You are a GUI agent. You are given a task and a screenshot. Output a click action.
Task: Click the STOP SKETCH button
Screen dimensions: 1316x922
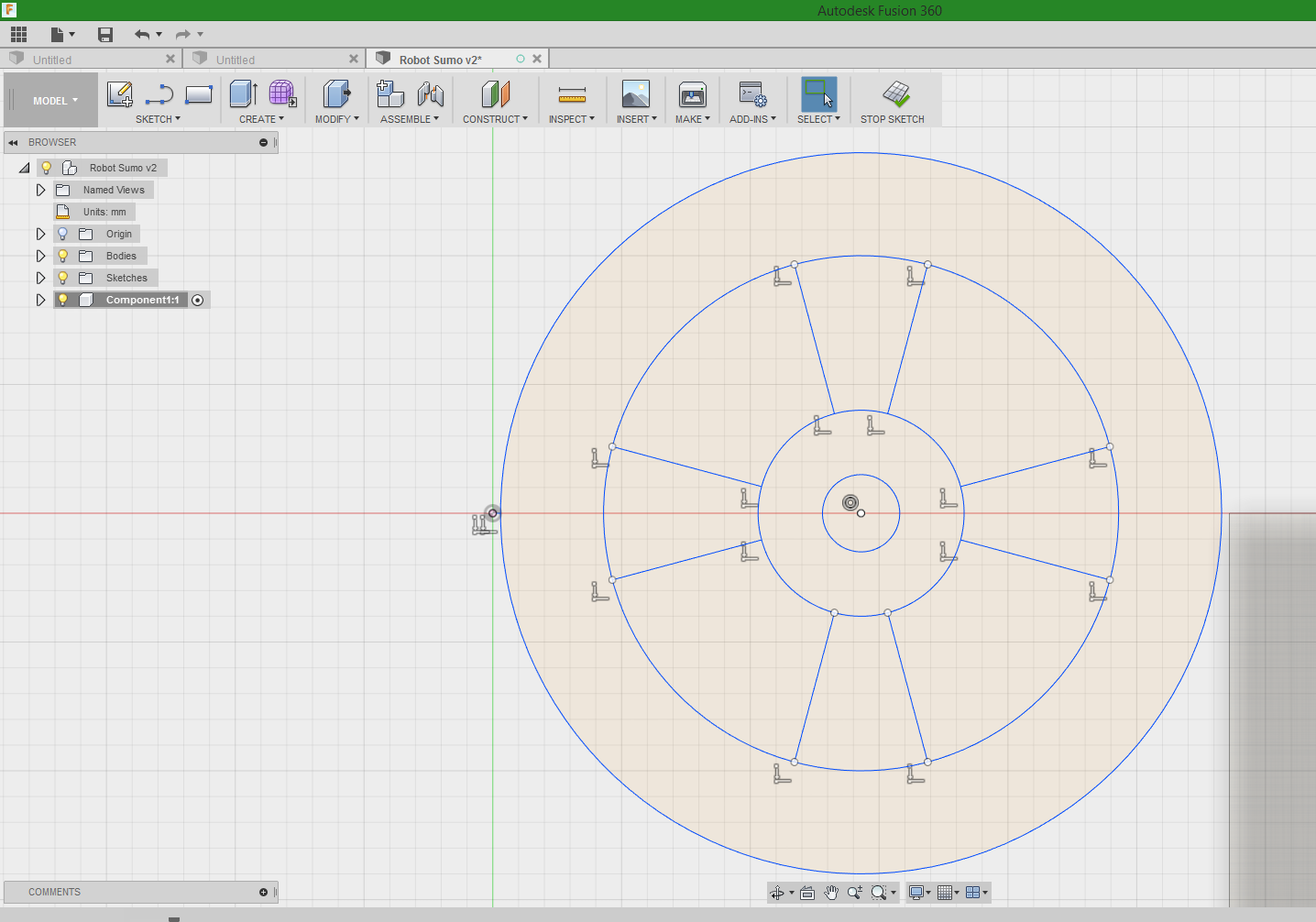pyautogui.click(x=893, y=99)
